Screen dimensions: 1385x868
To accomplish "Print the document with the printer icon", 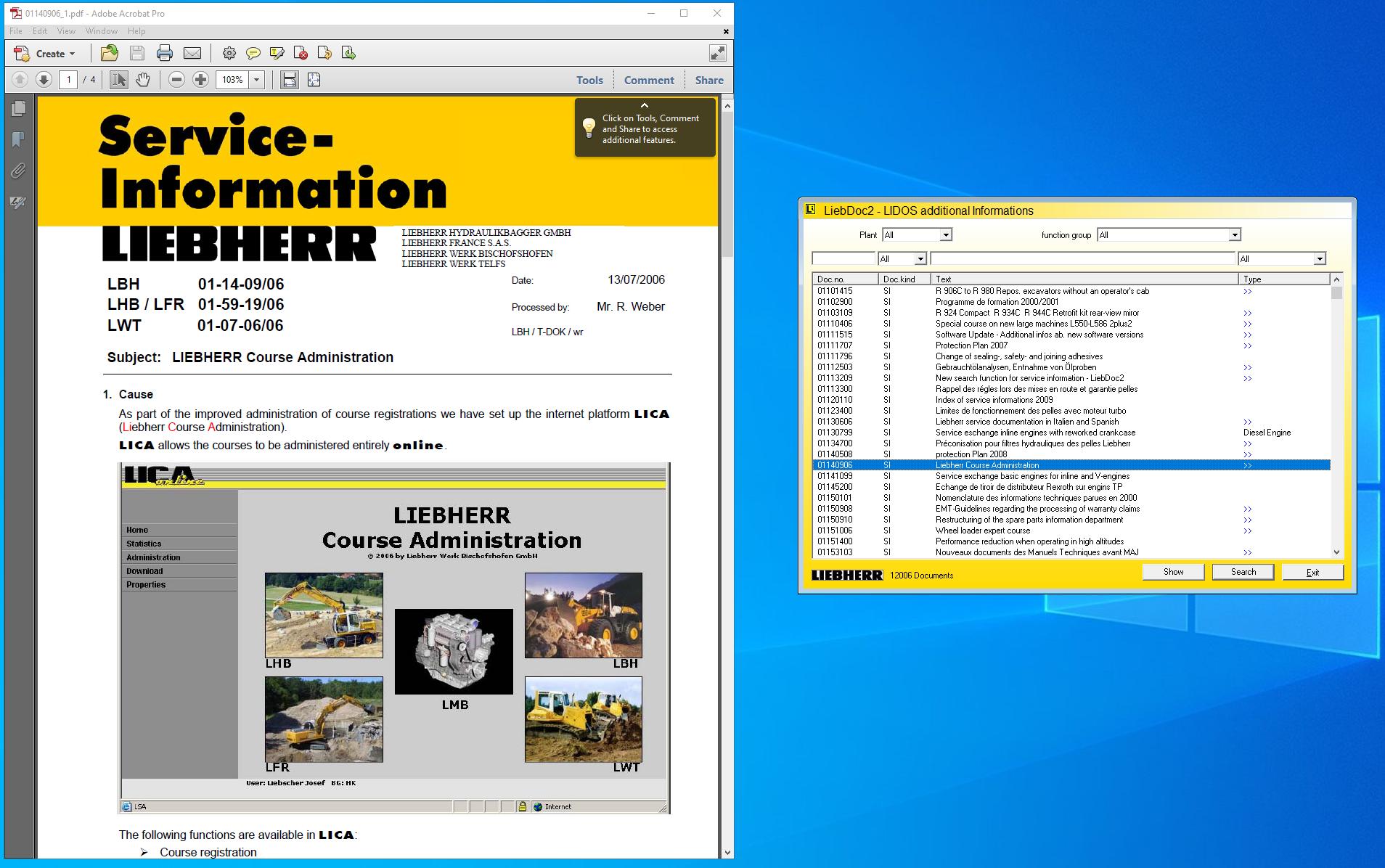I will [165, 53].
